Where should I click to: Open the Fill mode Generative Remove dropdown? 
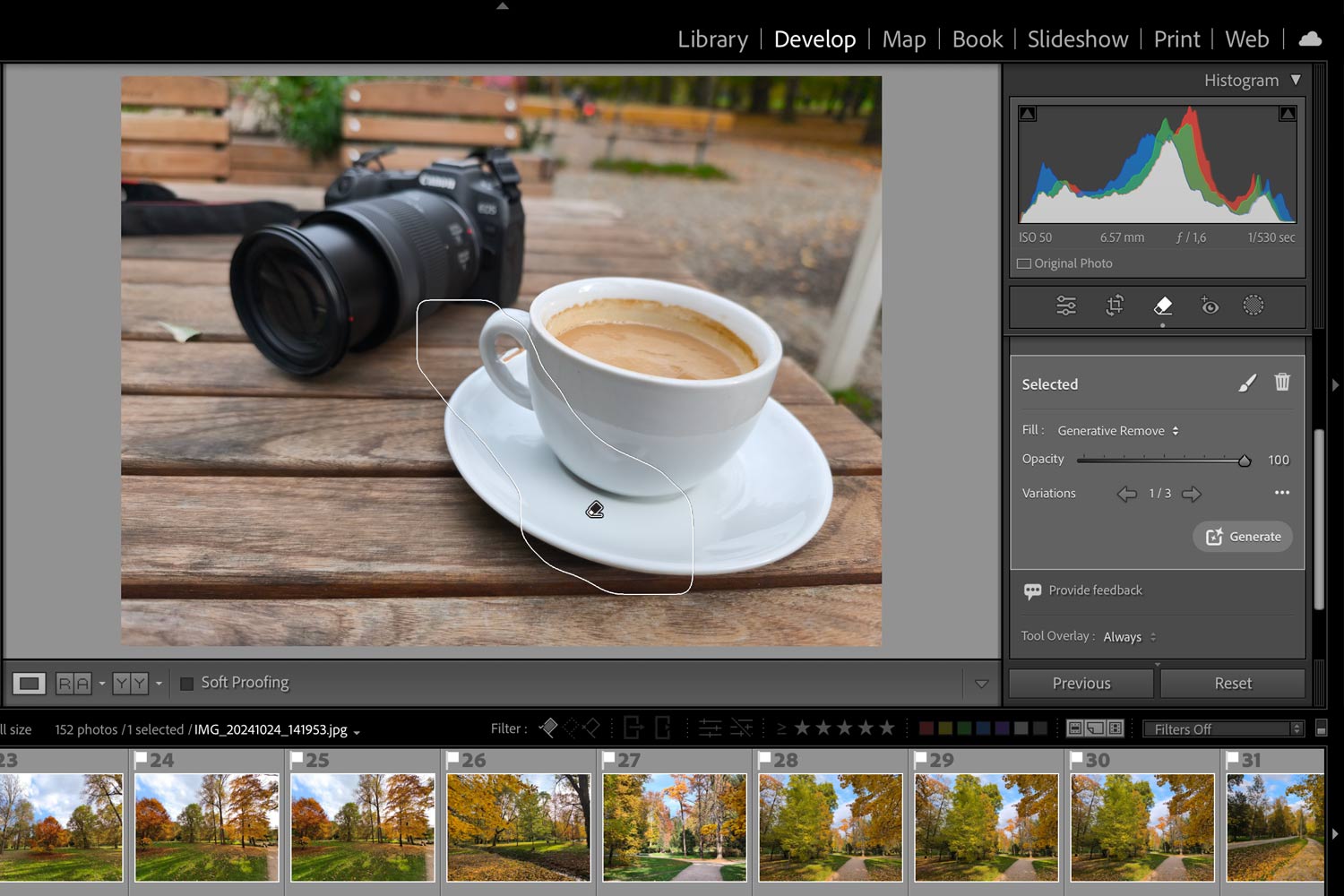pos(1117,431)
